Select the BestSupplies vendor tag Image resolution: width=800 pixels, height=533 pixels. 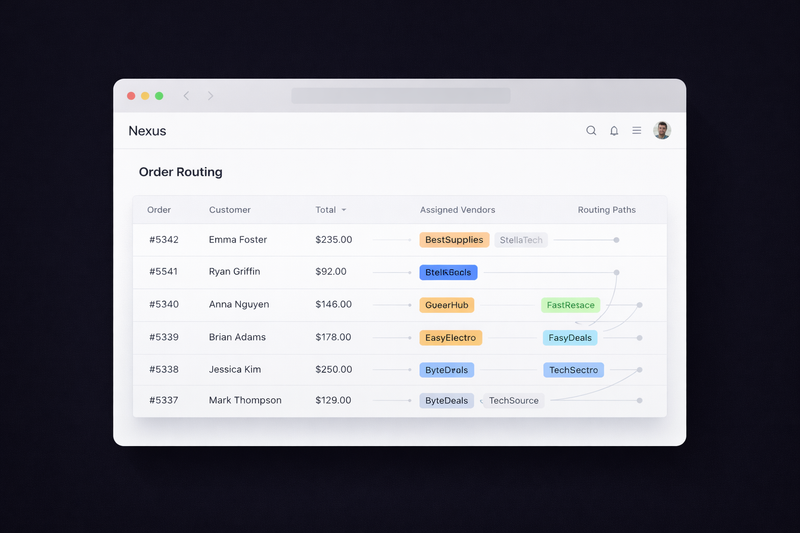click(x=454, y=240)
